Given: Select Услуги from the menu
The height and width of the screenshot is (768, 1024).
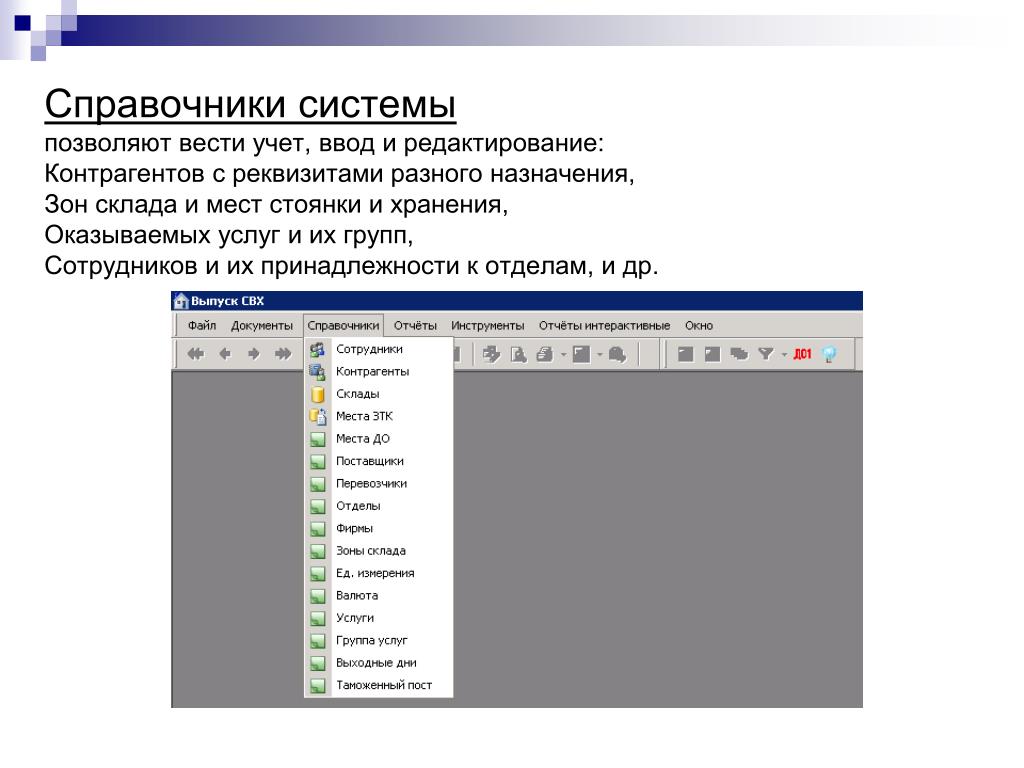Looking at the screenshot, I should click(379, 618).
